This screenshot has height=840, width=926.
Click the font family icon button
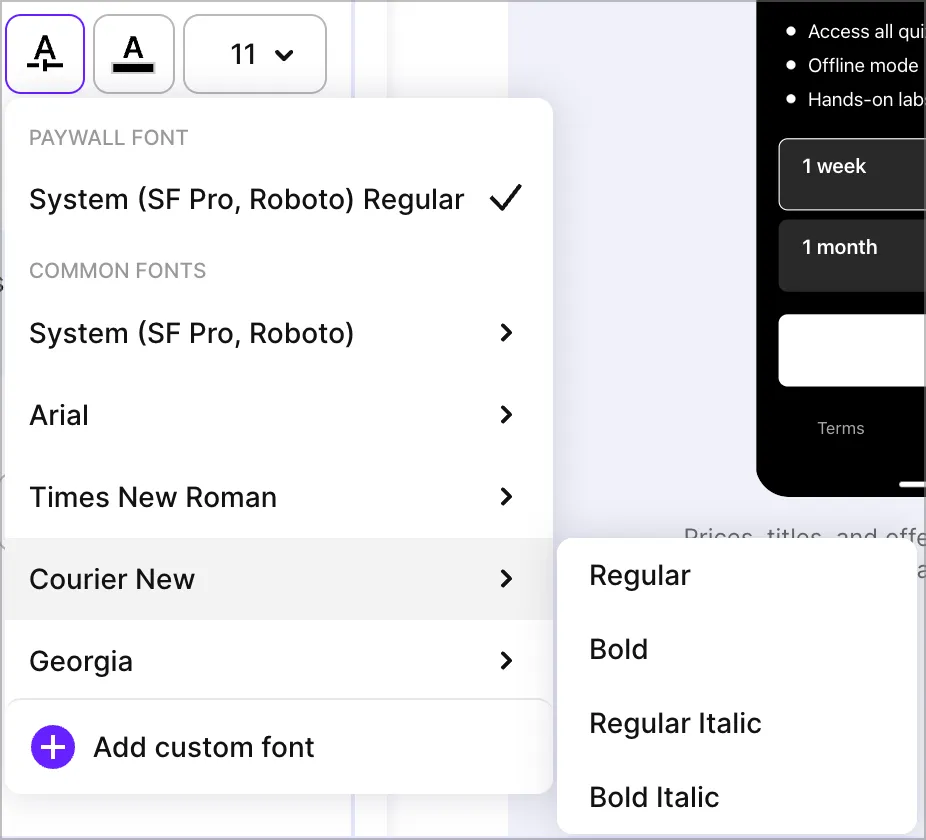tap(44, 53)
